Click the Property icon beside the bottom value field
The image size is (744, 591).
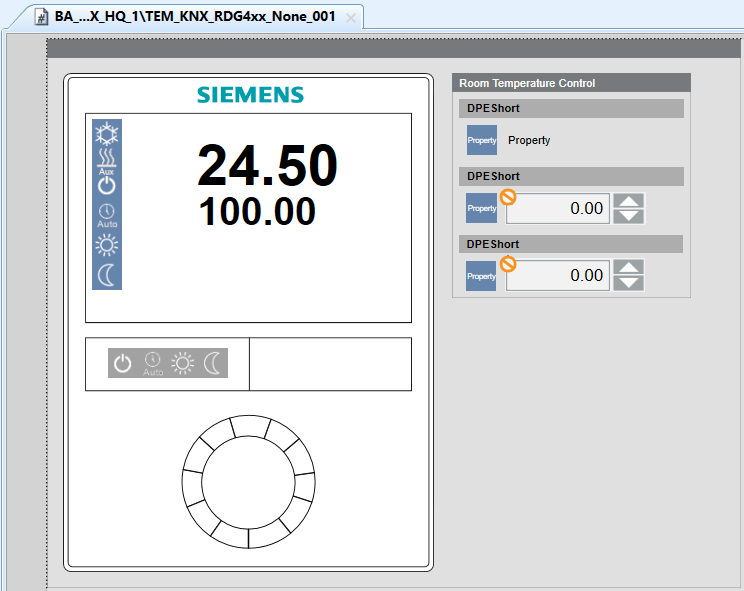coord(481,275)
